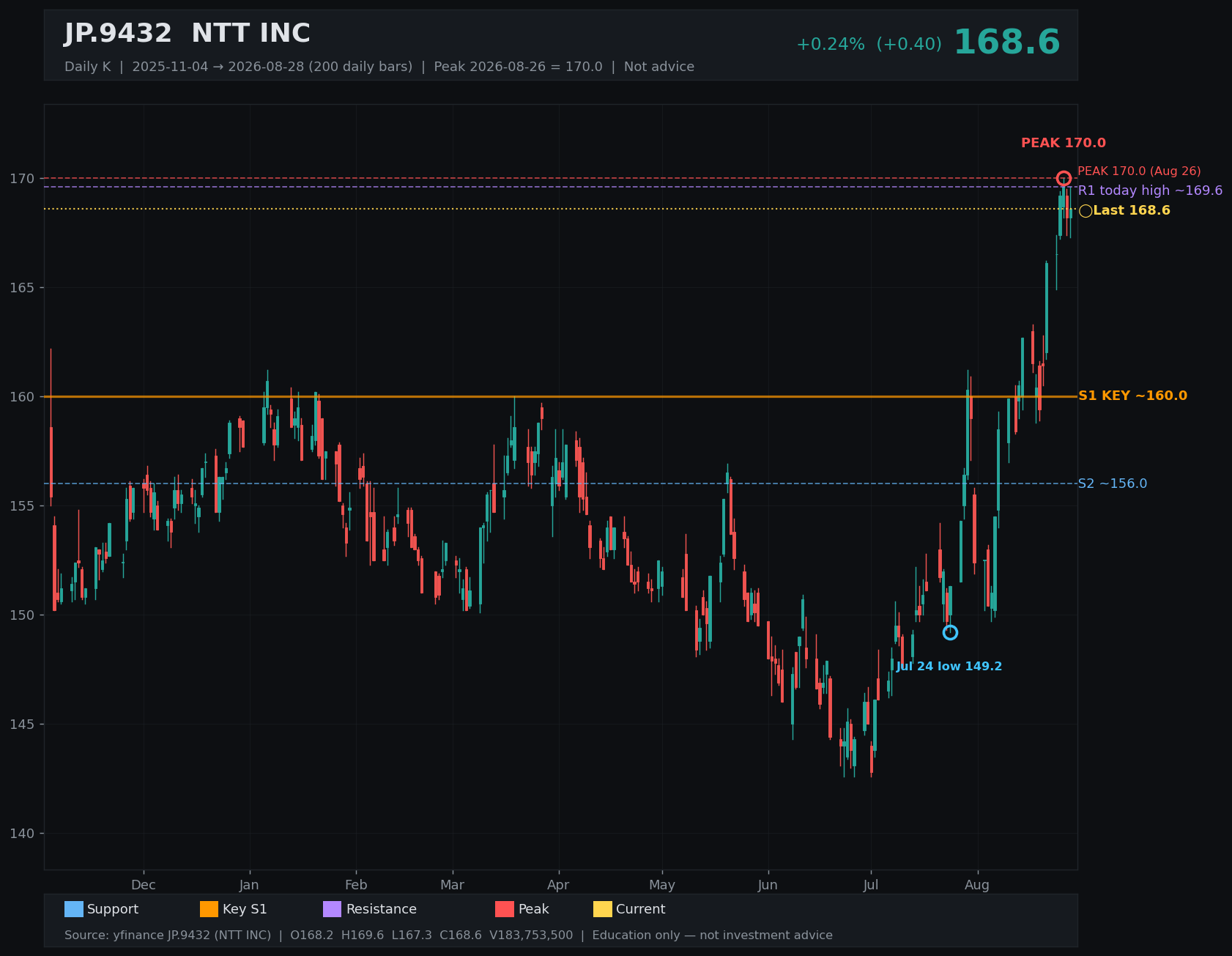Click the Support blue legend swatch
The image size is (1232, 956).
(74, 909)
